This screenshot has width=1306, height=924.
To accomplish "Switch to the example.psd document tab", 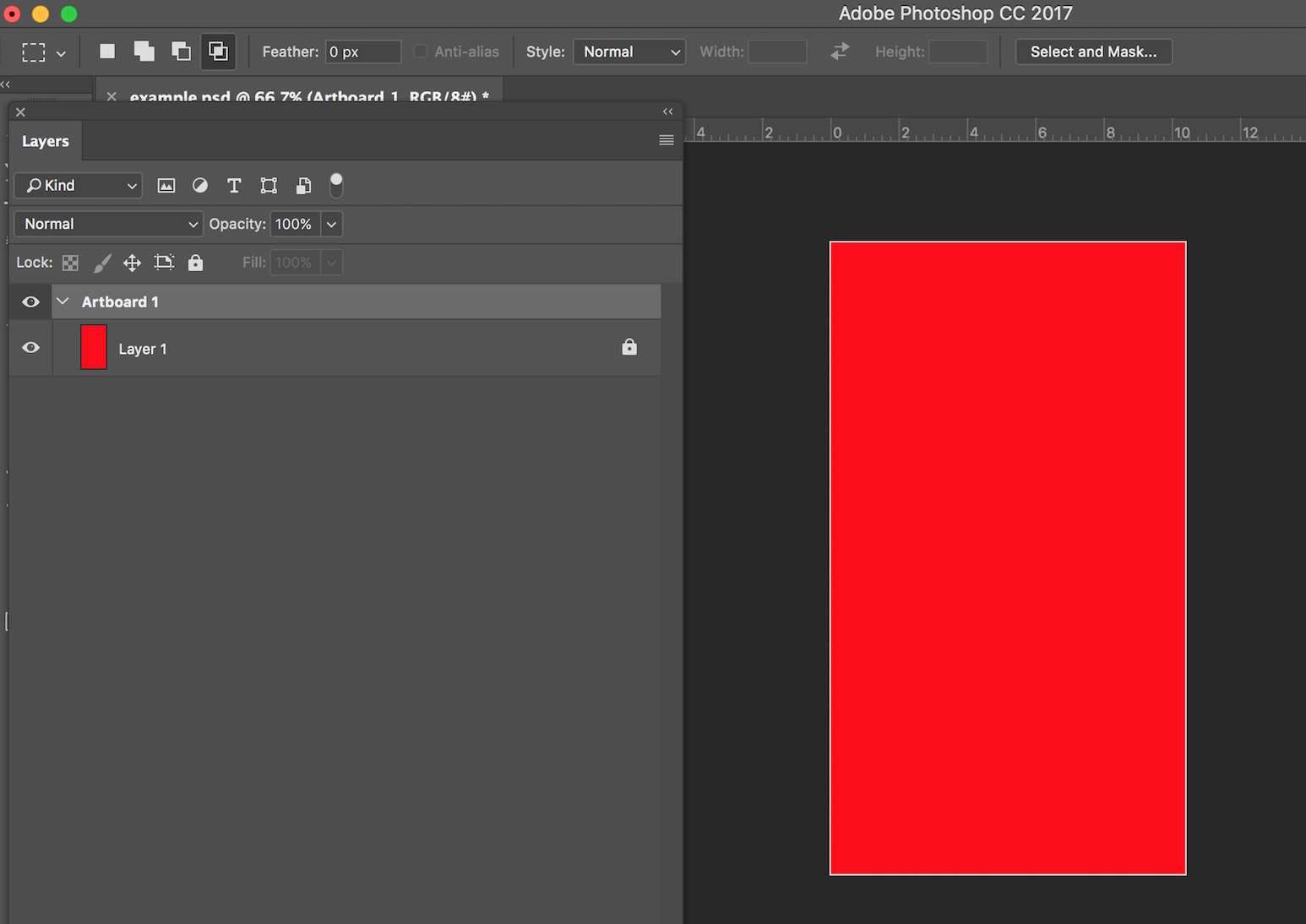I will pos(309,95).
